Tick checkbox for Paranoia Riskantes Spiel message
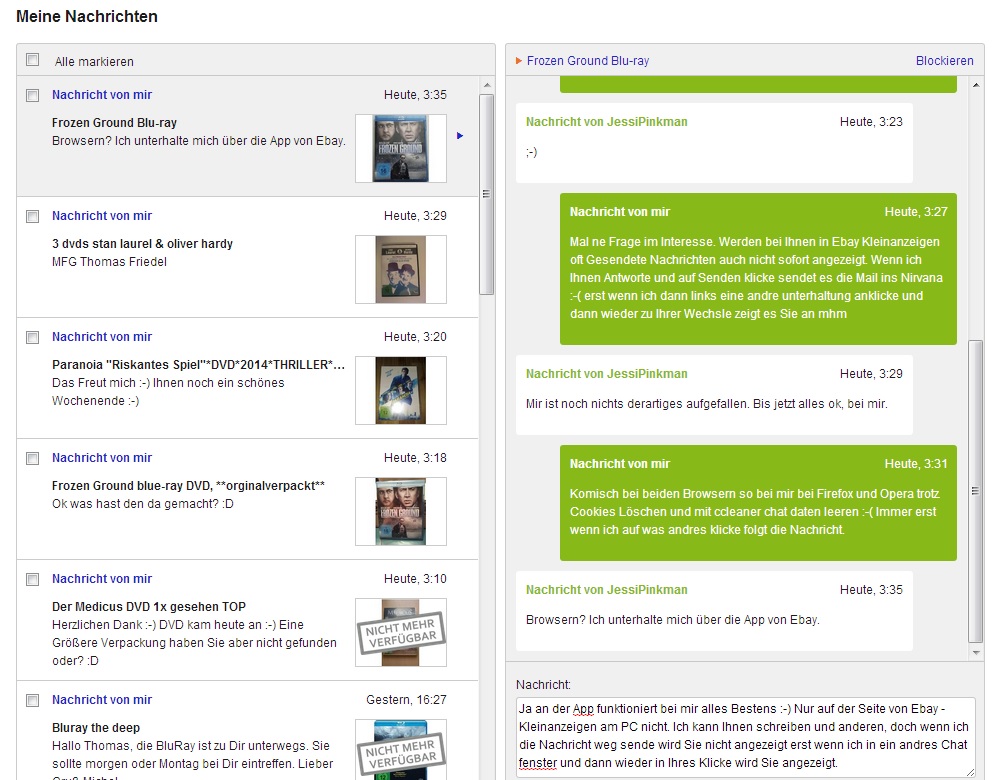The width and height of the screenshot is (1008, 780). click(32, 337)
